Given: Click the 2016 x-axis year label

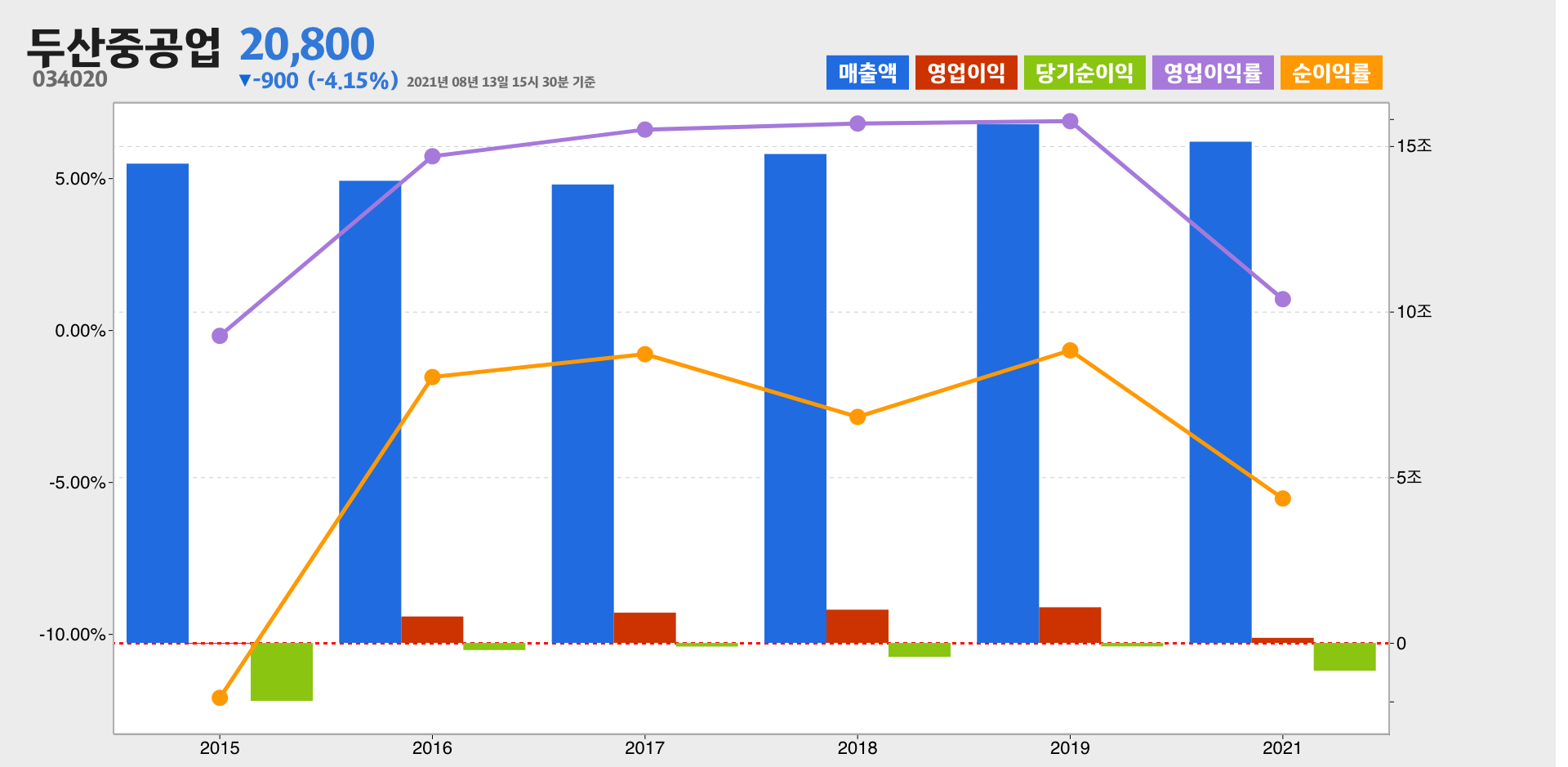Looking at the screenshot, I should tap(432, 747).
